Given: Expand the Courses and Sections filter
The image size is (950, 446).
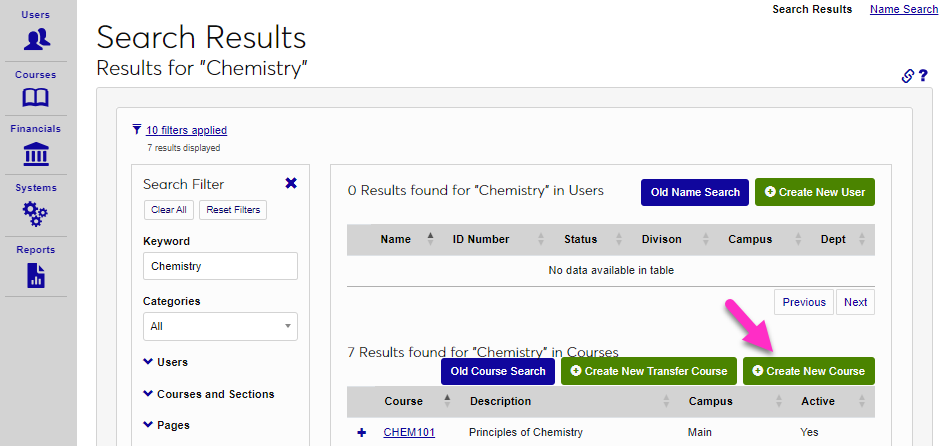Looking at the screenshot, I should click(x=208, y=394).
